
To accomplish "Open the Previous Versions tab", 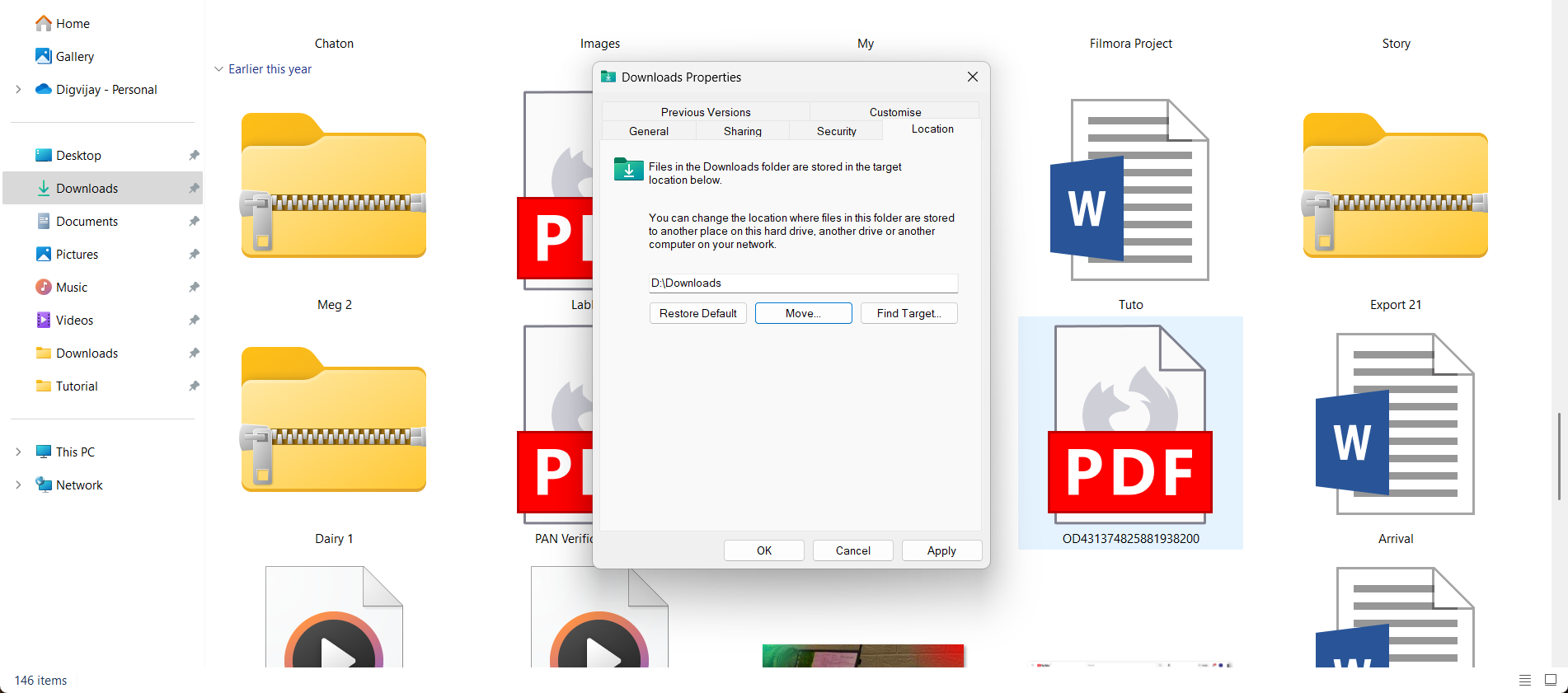I will click(705, 112).
